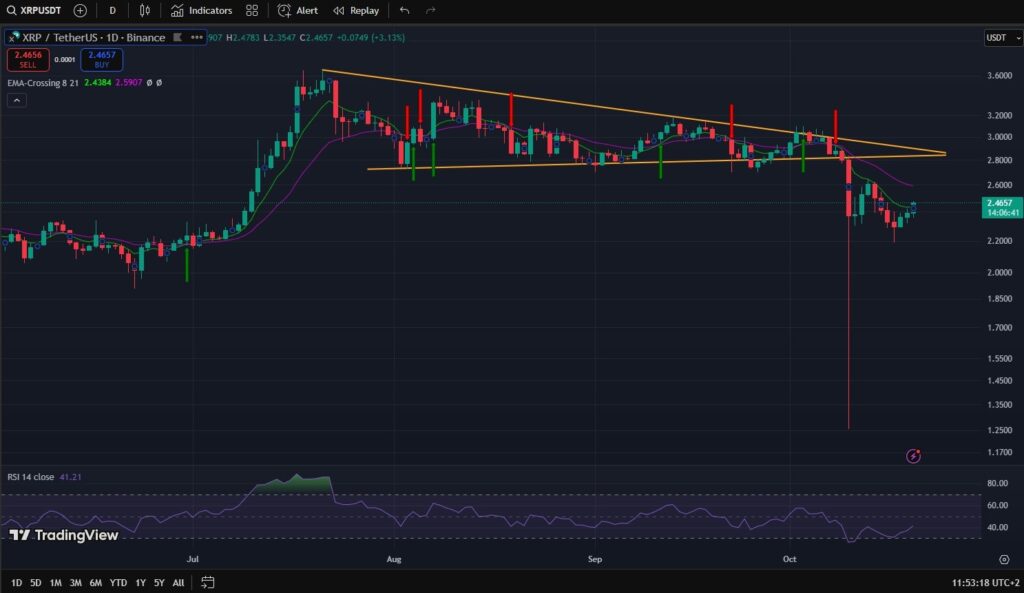Select the 1M date range tab
The width and height of the screenshot is (1024, 593).
[x=55, y=582]
